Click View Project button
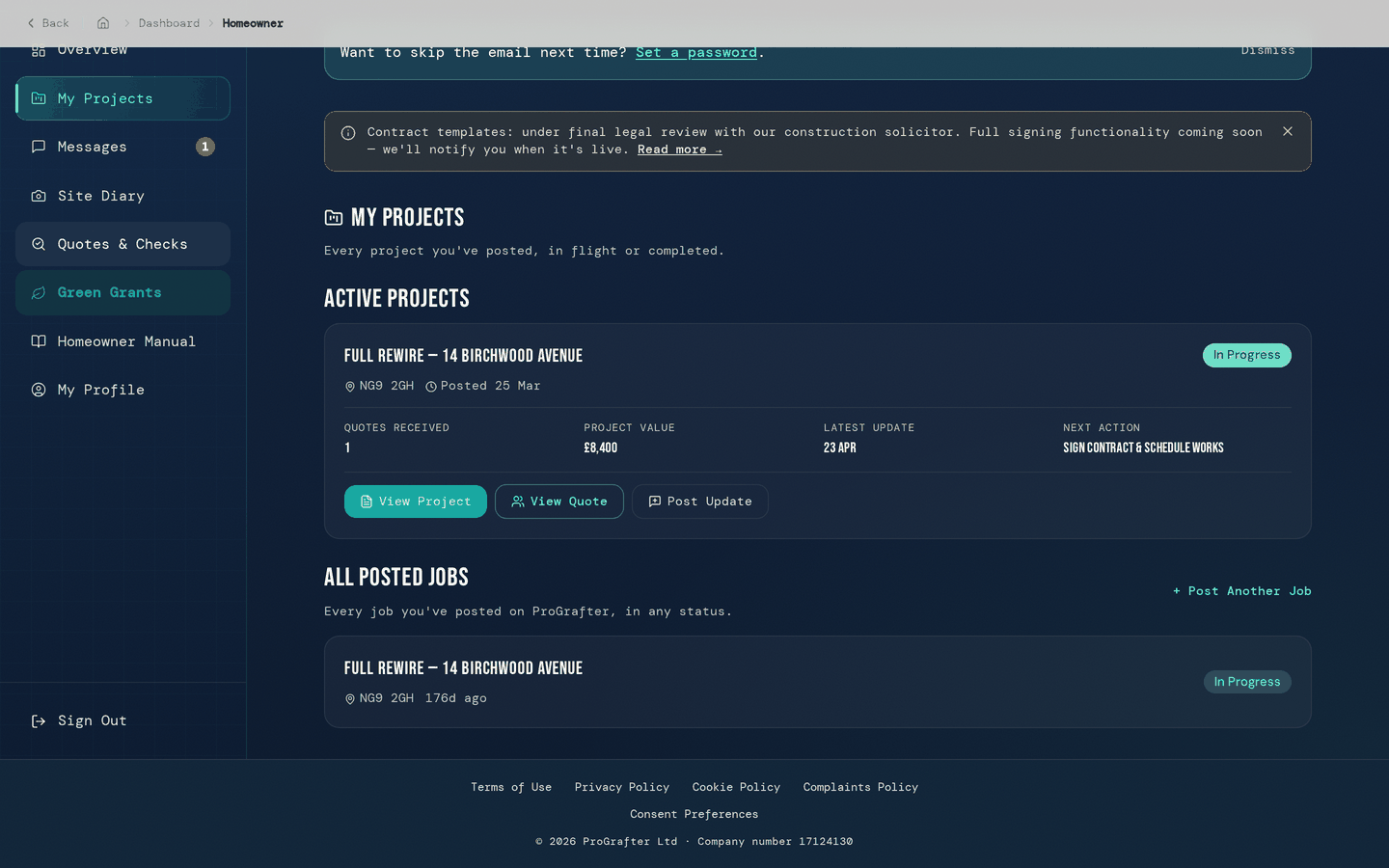Viewport: 1389px width, 868px height. coord(416,502)
